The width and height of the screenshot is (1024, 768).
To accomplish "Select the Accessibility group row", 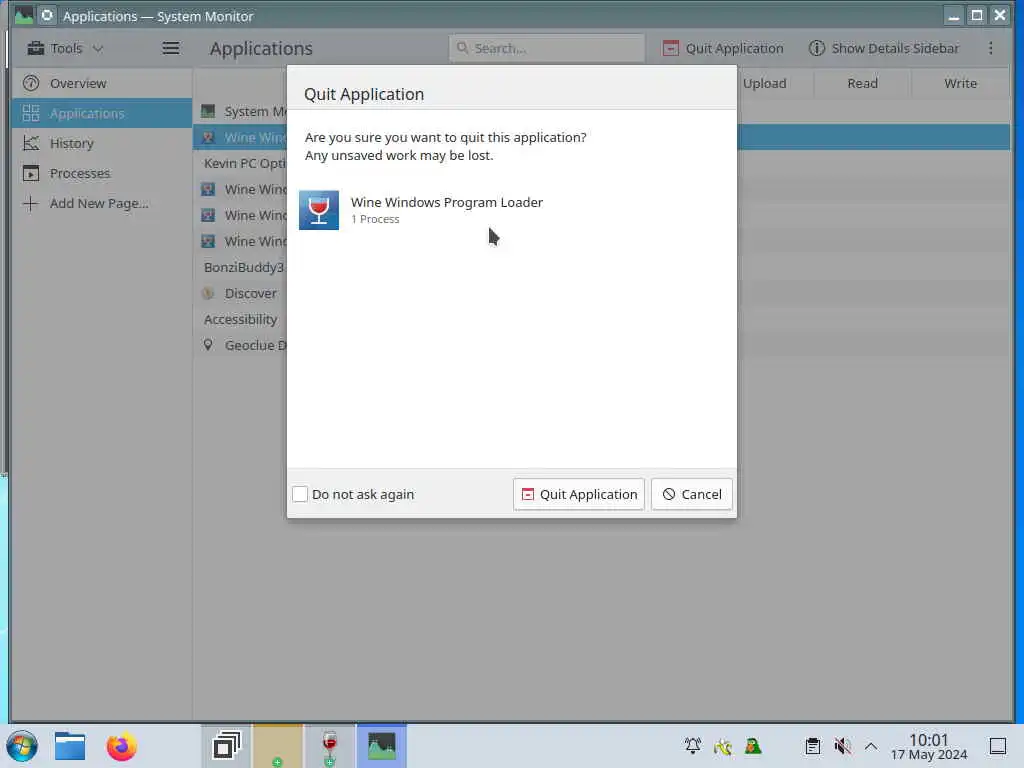I will [x=240, y=319].
